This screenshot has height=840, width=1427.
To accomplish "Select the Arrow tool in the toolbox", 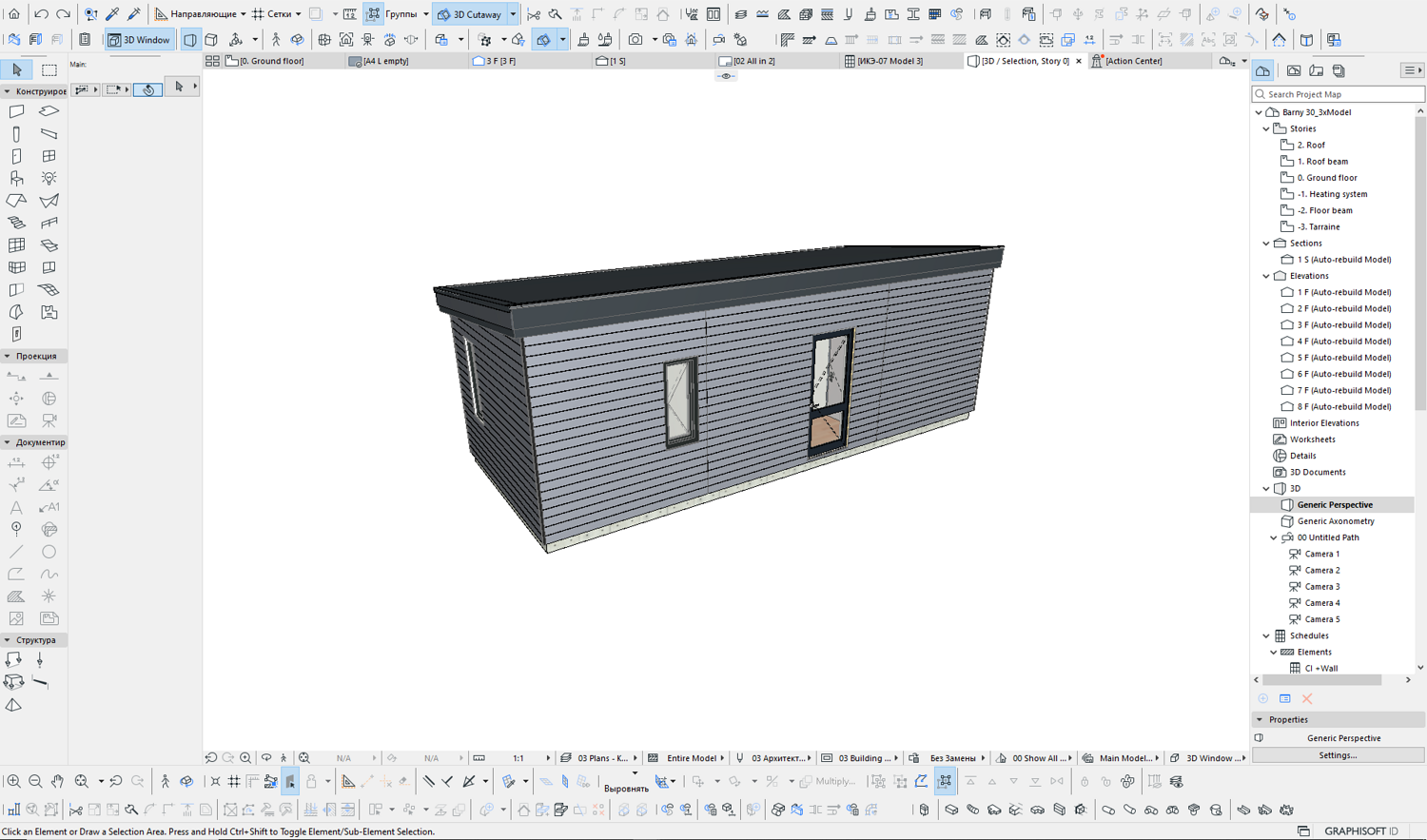I will tap(17, 69).
